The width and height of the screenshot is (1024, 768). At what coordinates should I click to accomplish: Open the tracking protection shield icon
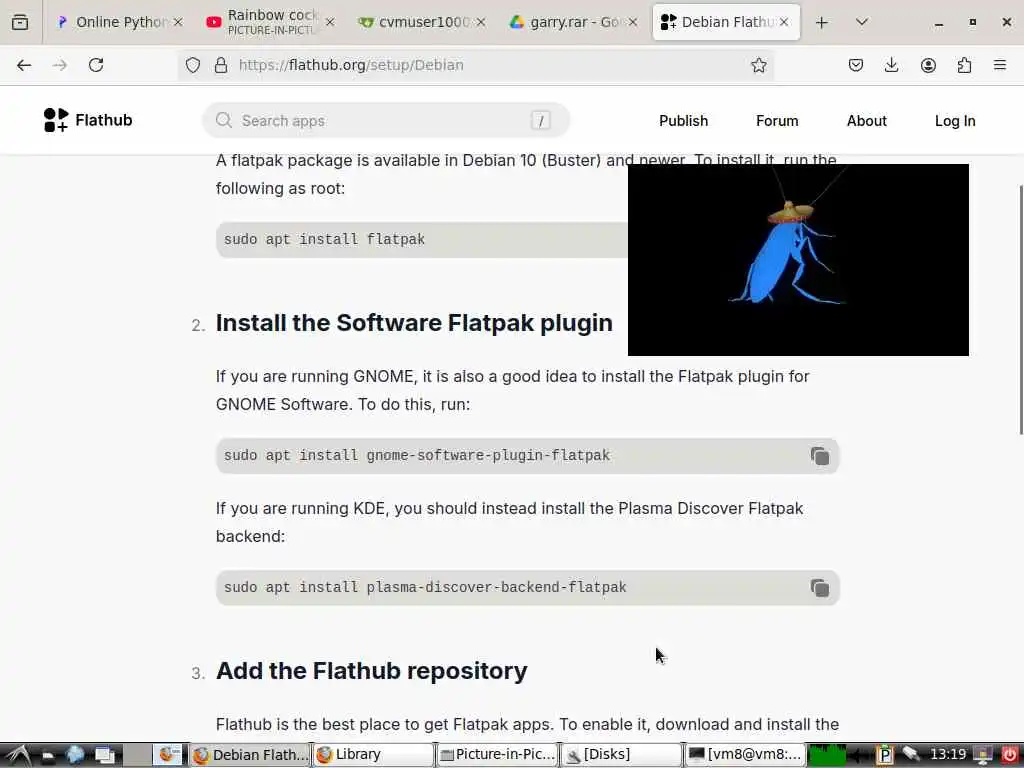(193, 65)
